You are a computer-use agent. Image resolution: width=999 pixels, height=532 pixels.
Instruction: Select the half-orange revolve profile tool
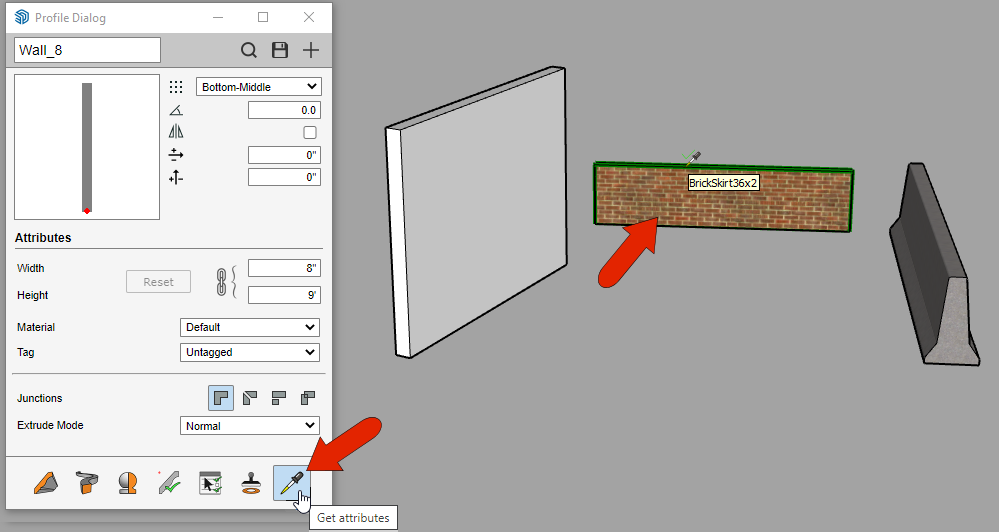[128, 483]
